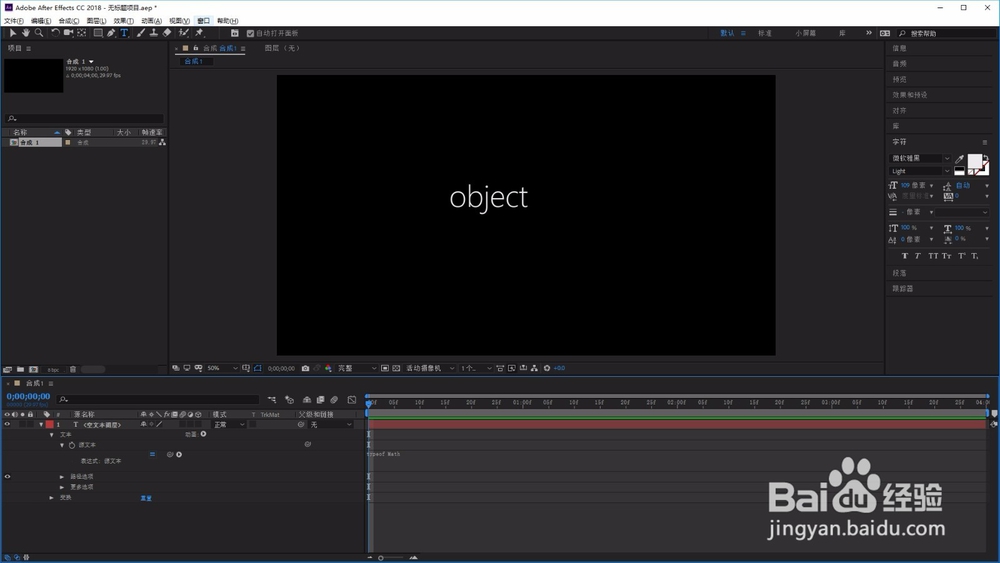Click the fill color swatch in Character panel
The image size is (1000, 563).
point(974,161)
